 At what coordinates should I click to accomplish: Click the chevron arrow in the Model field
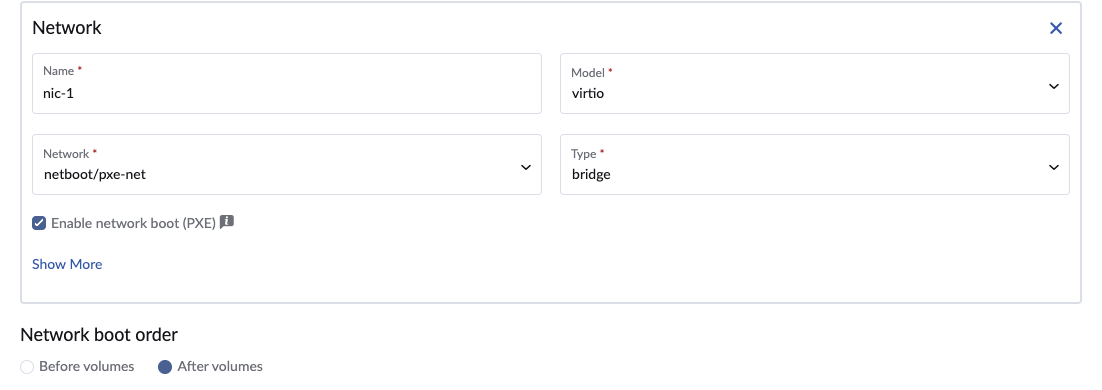1054,86
